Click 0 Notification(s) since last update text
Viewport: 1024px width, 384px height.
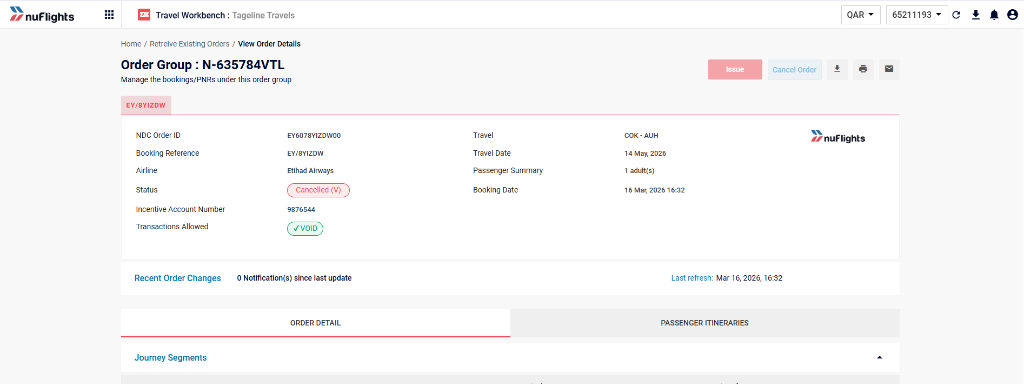[294, 278]
